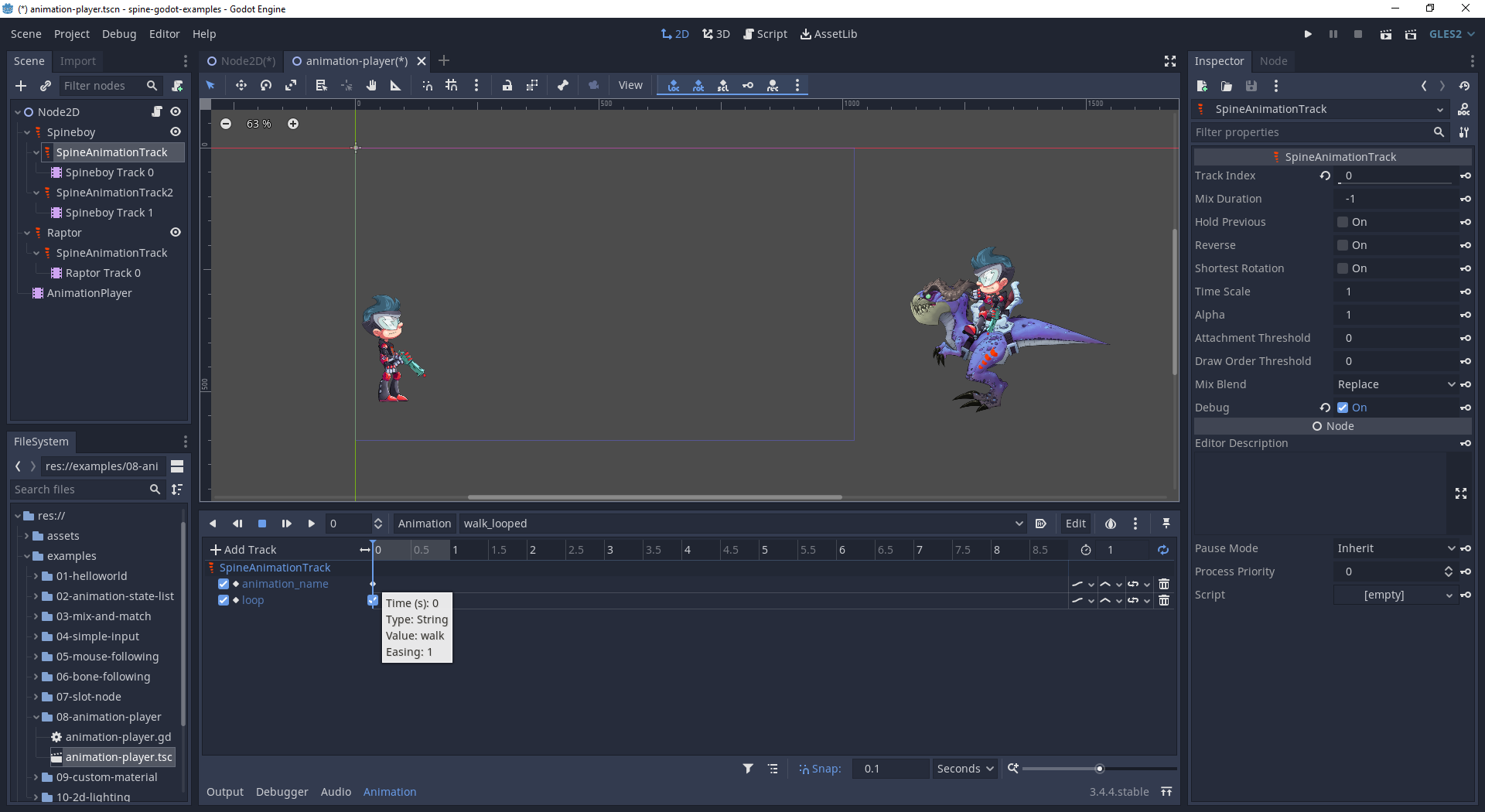Zoom in the 2D viewport
This screenshot has height=812, width=1485.
click(x=293, y=124)
